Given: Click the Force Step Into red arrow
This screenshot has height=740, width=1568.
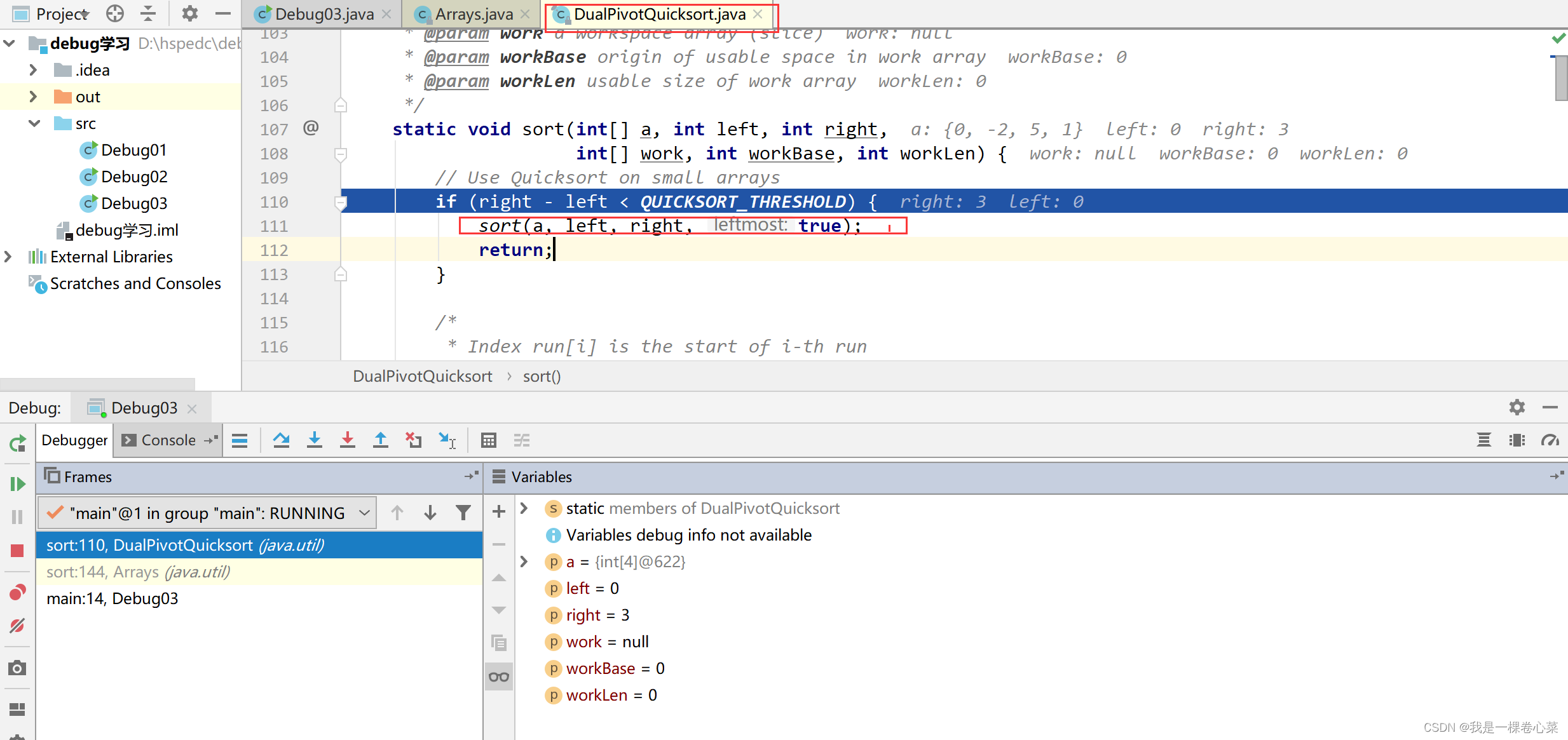Looking at the screenshot, I should [347, 440].
